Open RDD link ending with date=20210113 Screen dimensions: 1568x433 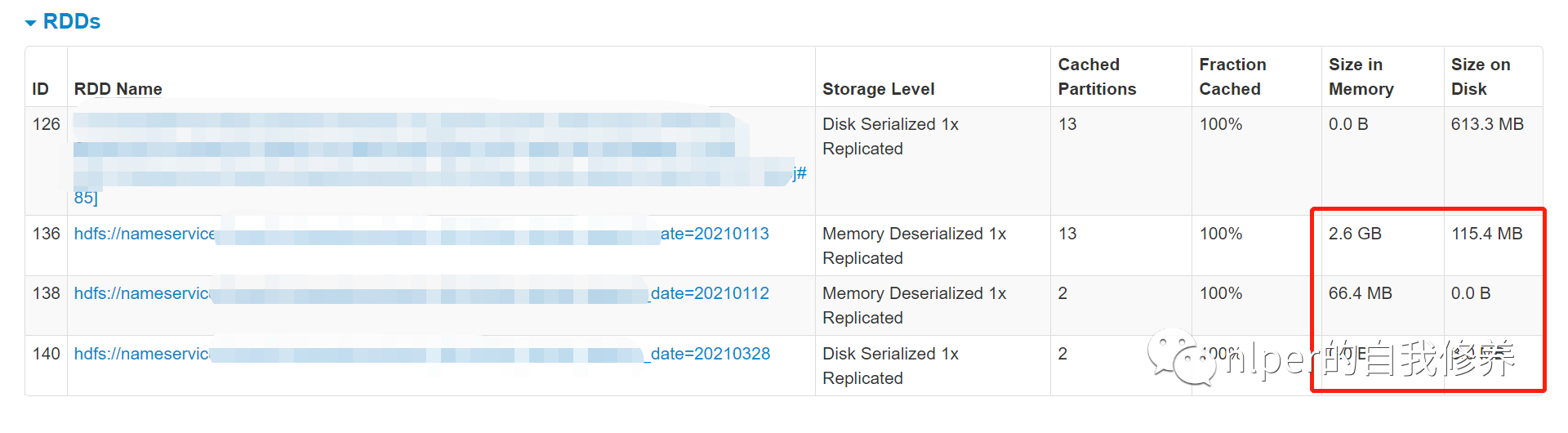point(714,234)
